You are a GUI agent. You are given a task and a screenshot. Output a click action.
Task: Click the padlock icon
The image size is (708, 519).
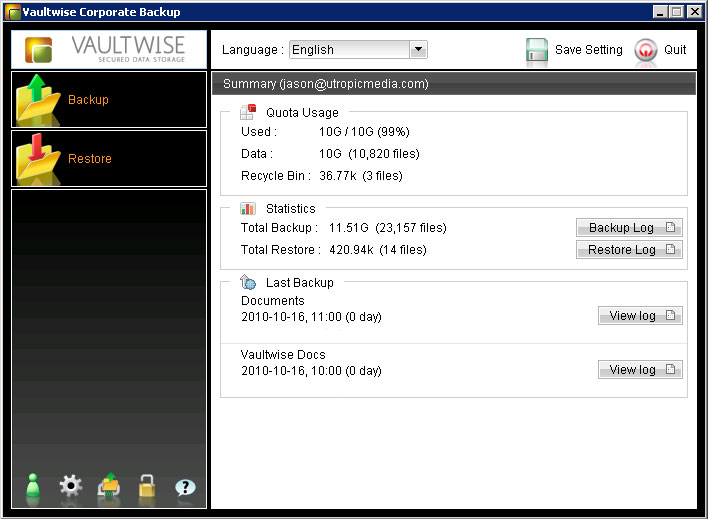tap(147, 486)
